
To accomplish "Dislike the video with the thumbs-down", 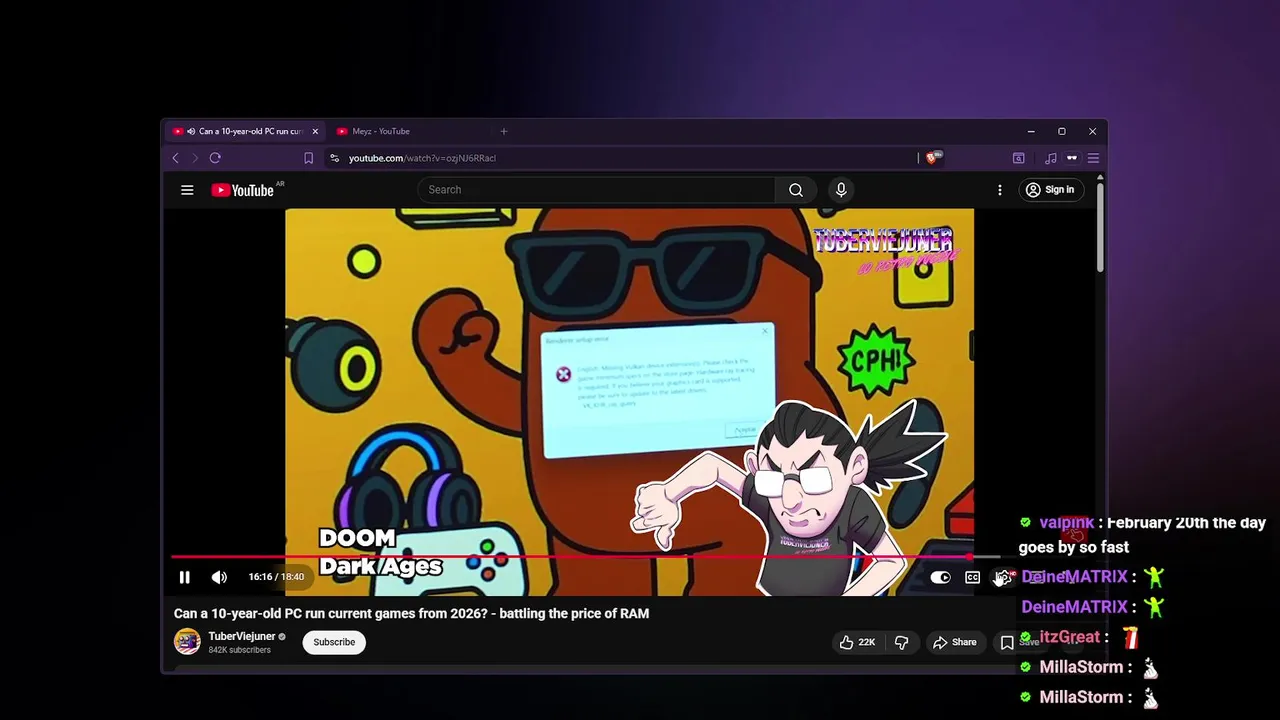I will coord(902,642).
